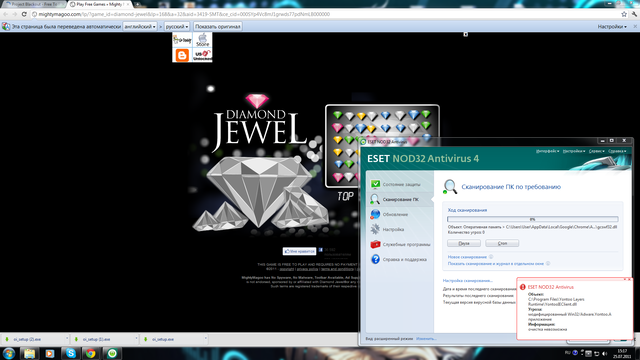Open a new Chrome tab
This screenshot has width=640, height=360.
point(138,4)
